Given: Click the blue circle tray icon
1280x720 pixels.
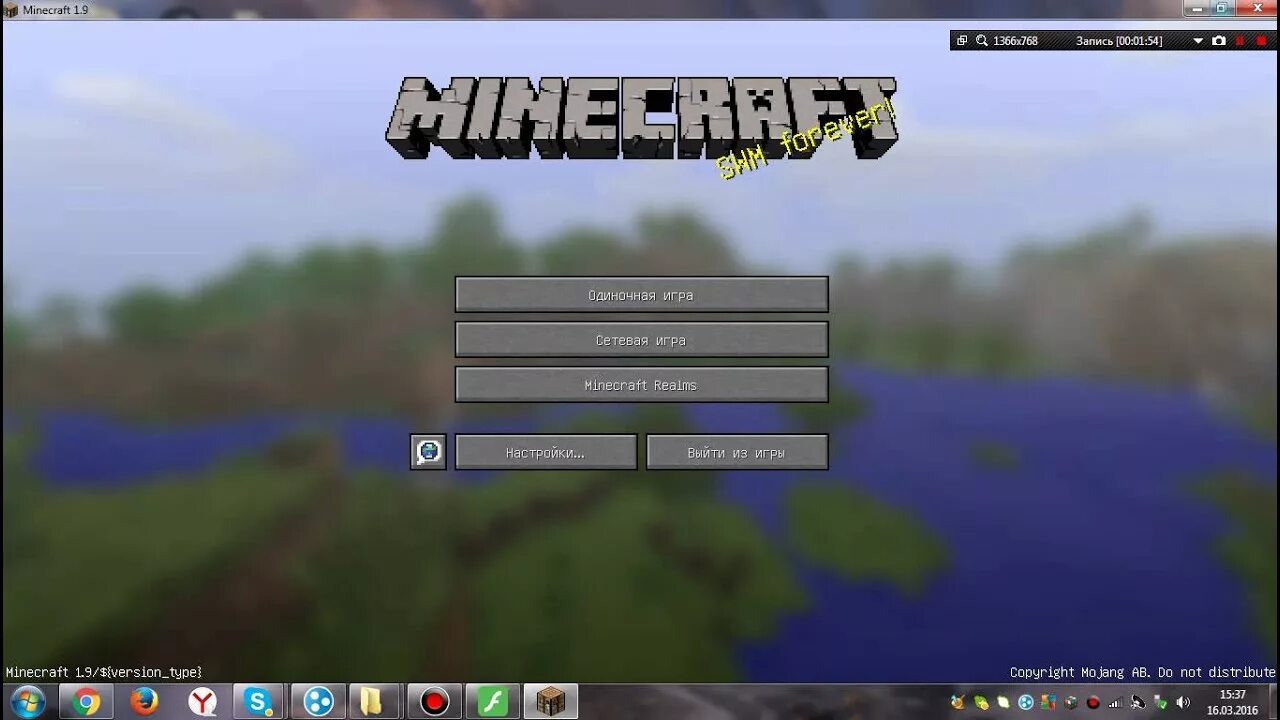Looking at the screenshot, I should coord(1025,702).
